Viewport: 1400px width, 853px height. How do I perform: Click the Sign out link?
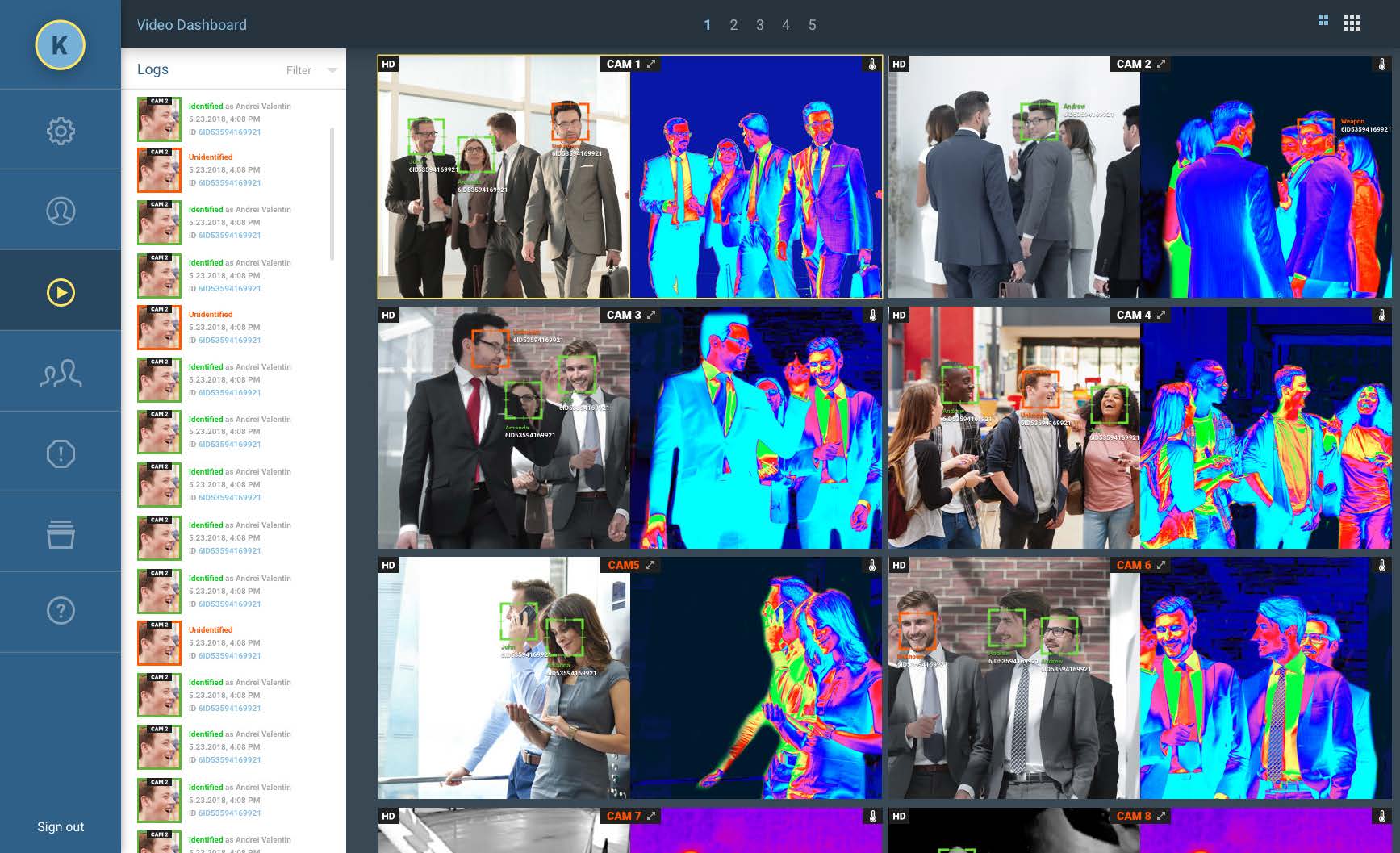tap(61, 826)
